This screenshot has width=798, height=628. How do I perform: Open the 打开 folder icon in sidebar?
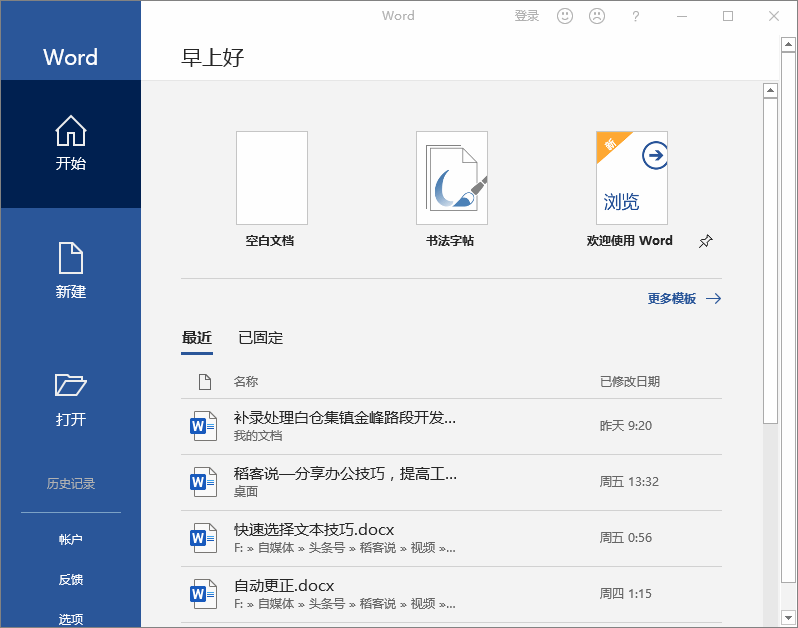coord(71,385)
